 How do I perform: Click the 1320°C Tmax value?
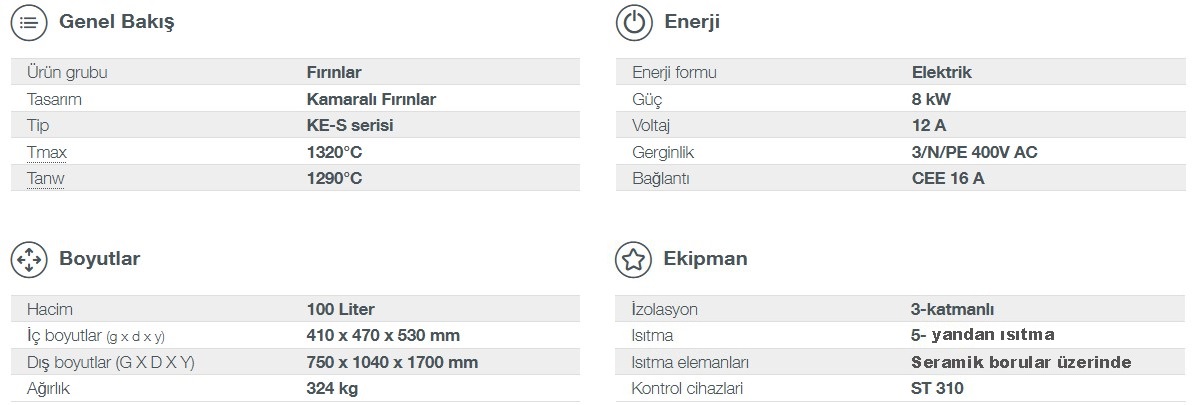tap(334, 152)
